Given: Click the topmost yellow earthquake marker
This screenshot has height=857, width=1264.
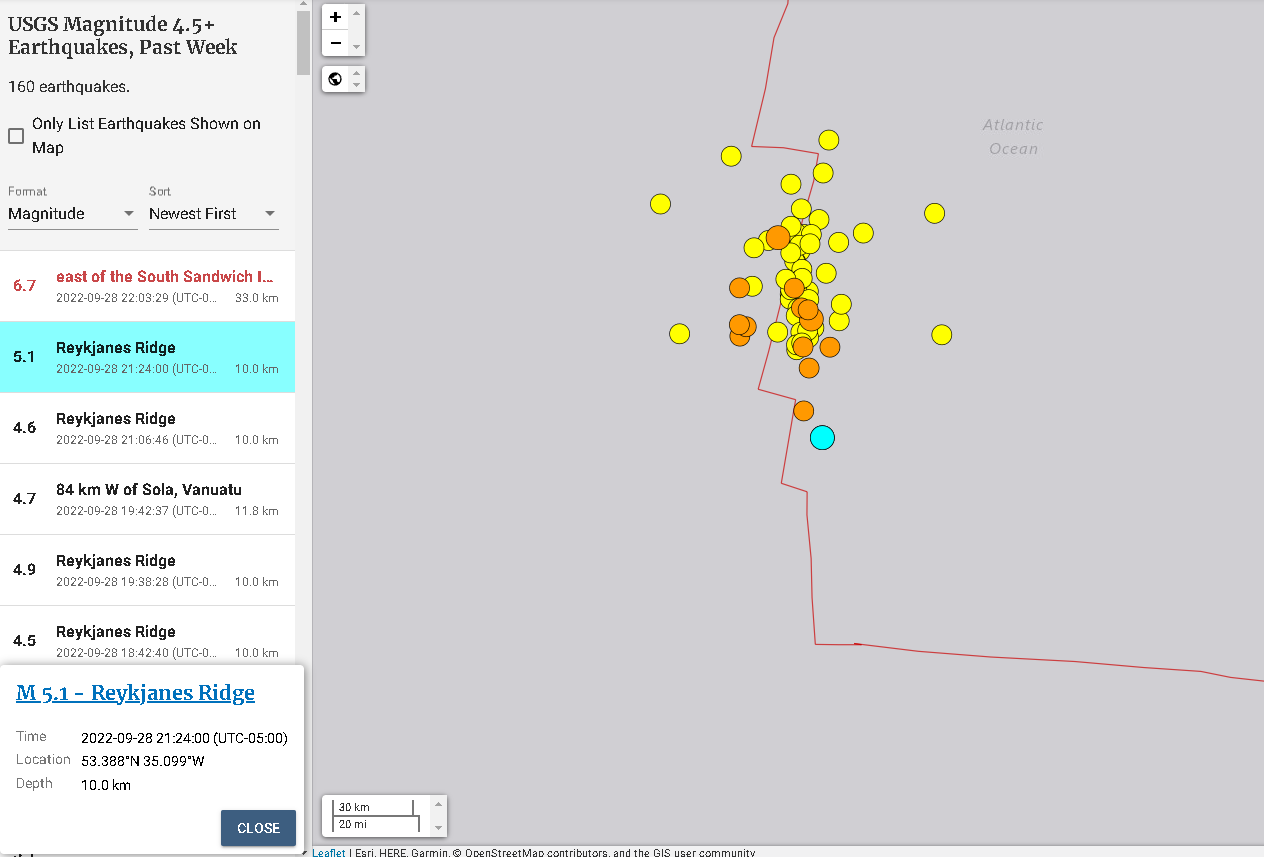Looking at the screenshot, I should (828, 140).
